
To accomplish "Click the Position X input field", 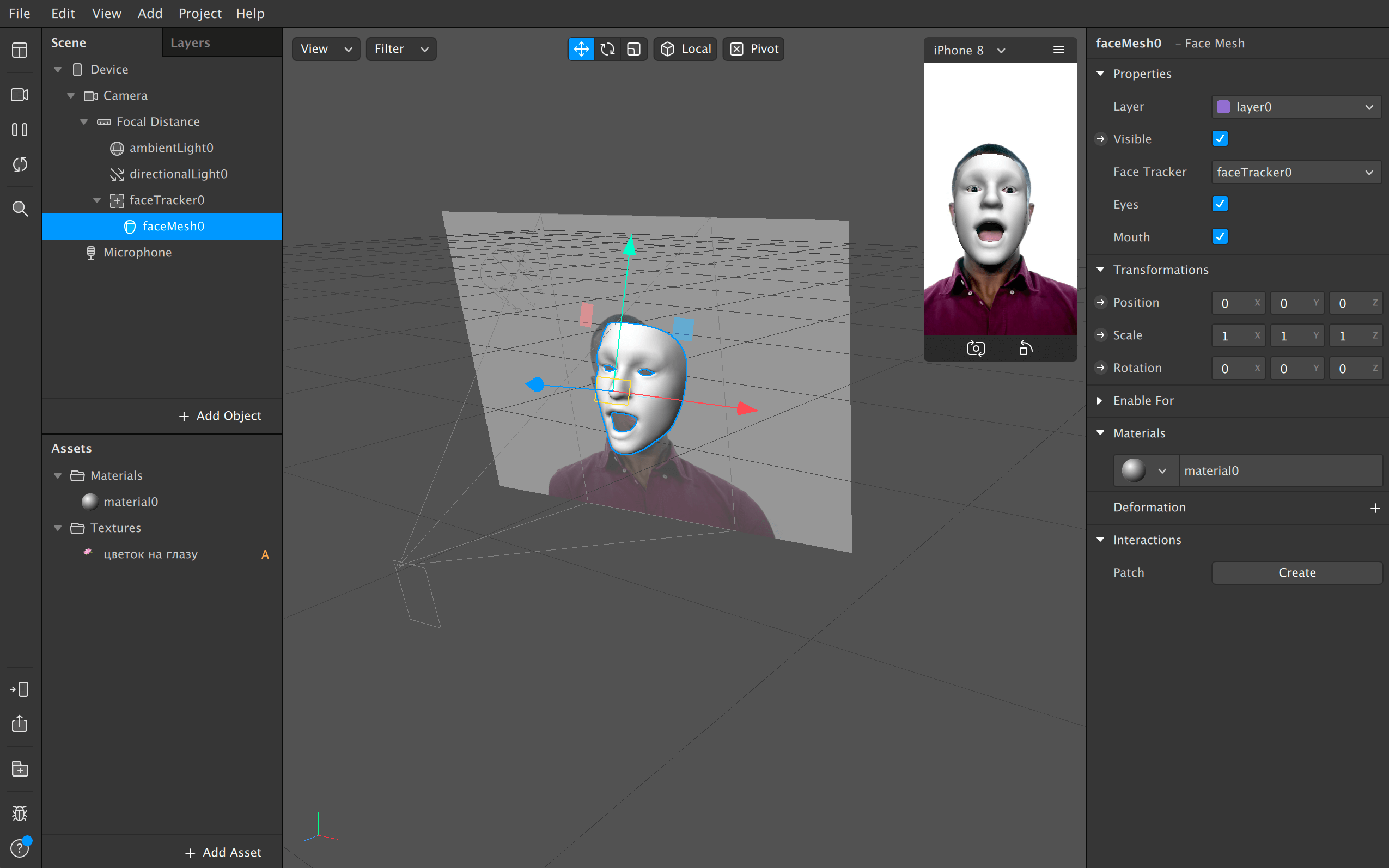I will click(x=1239, y=303).
